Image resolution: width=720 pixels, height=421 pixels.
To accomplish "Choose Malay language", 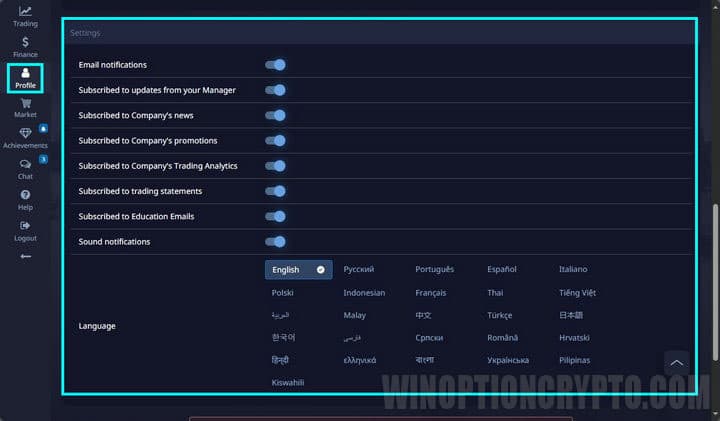I will click(x=354, y=315).
